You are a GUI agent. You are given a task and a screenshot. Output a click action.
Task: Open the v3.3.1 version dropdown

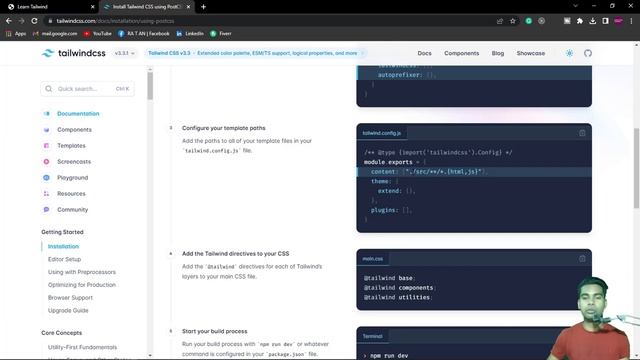(x=124, y=53)
